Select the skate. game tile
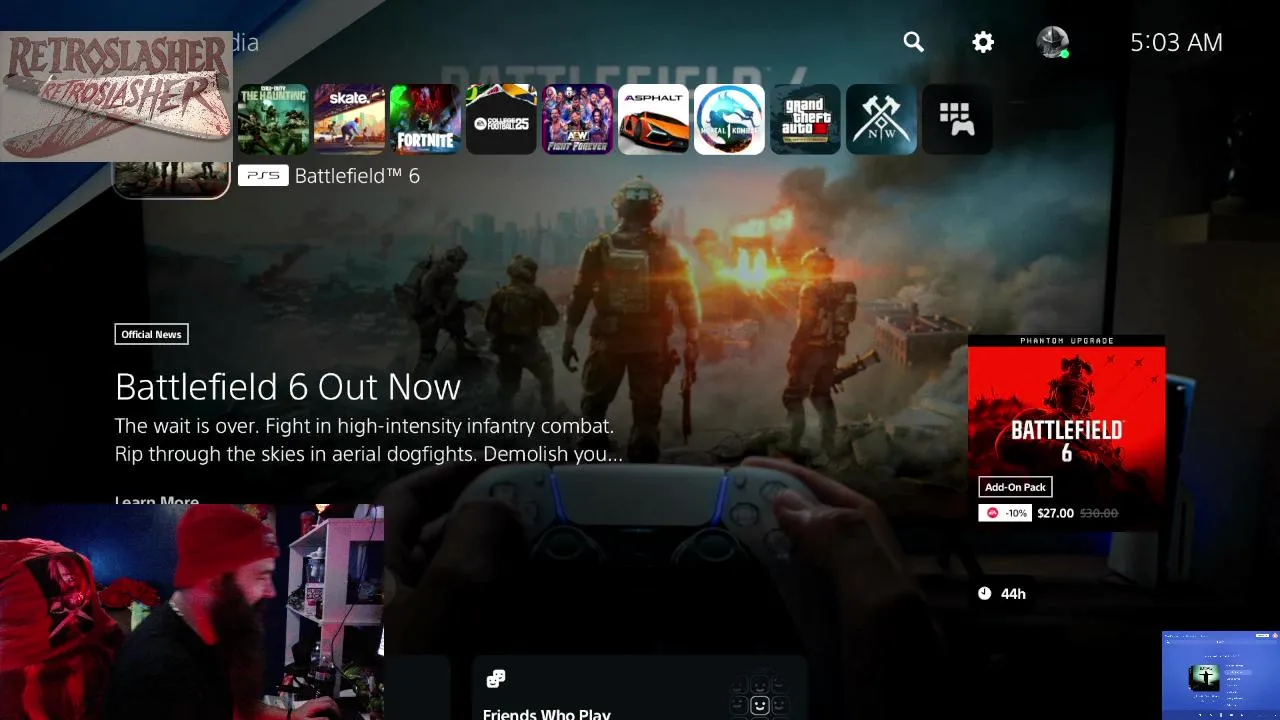The height and width of the screenshot is (720, 1280). coord(349,119)
